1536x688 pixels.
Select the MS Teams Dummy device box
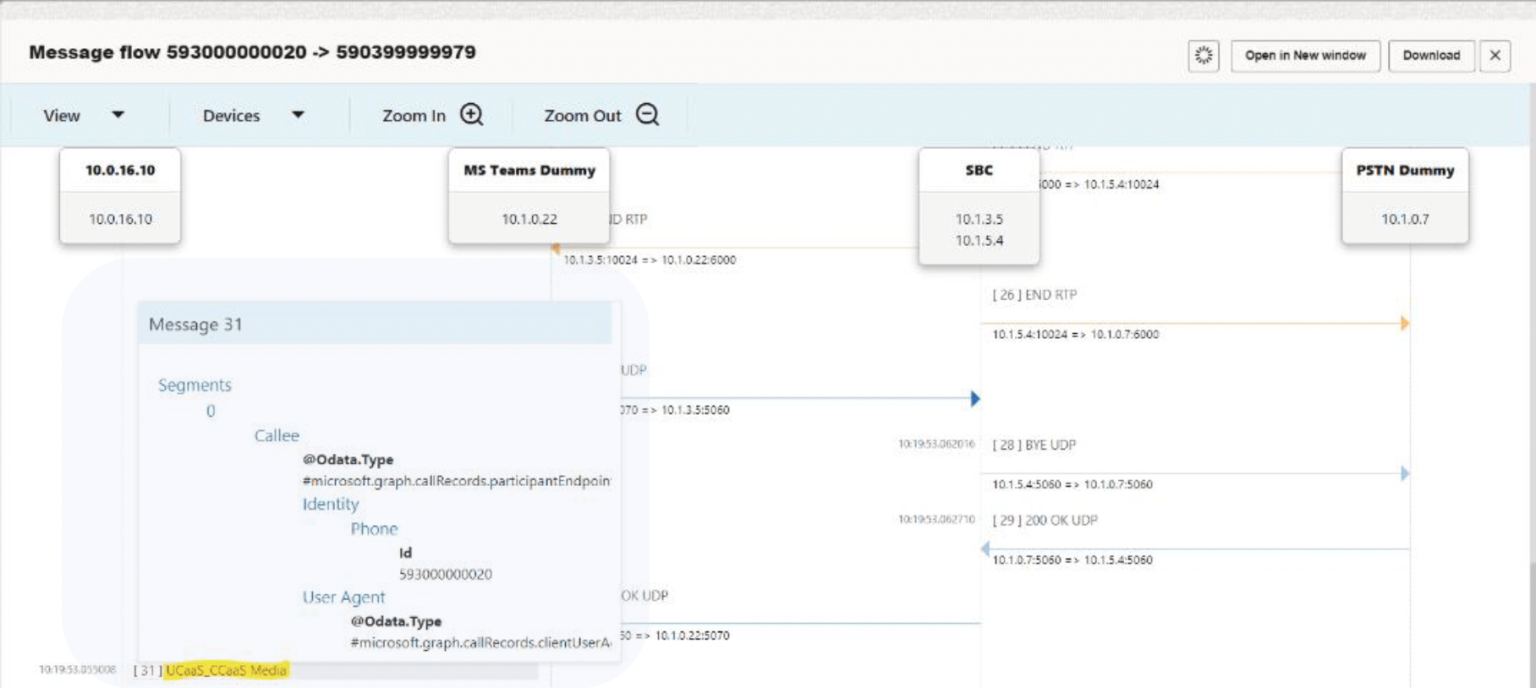pos(529,195)
